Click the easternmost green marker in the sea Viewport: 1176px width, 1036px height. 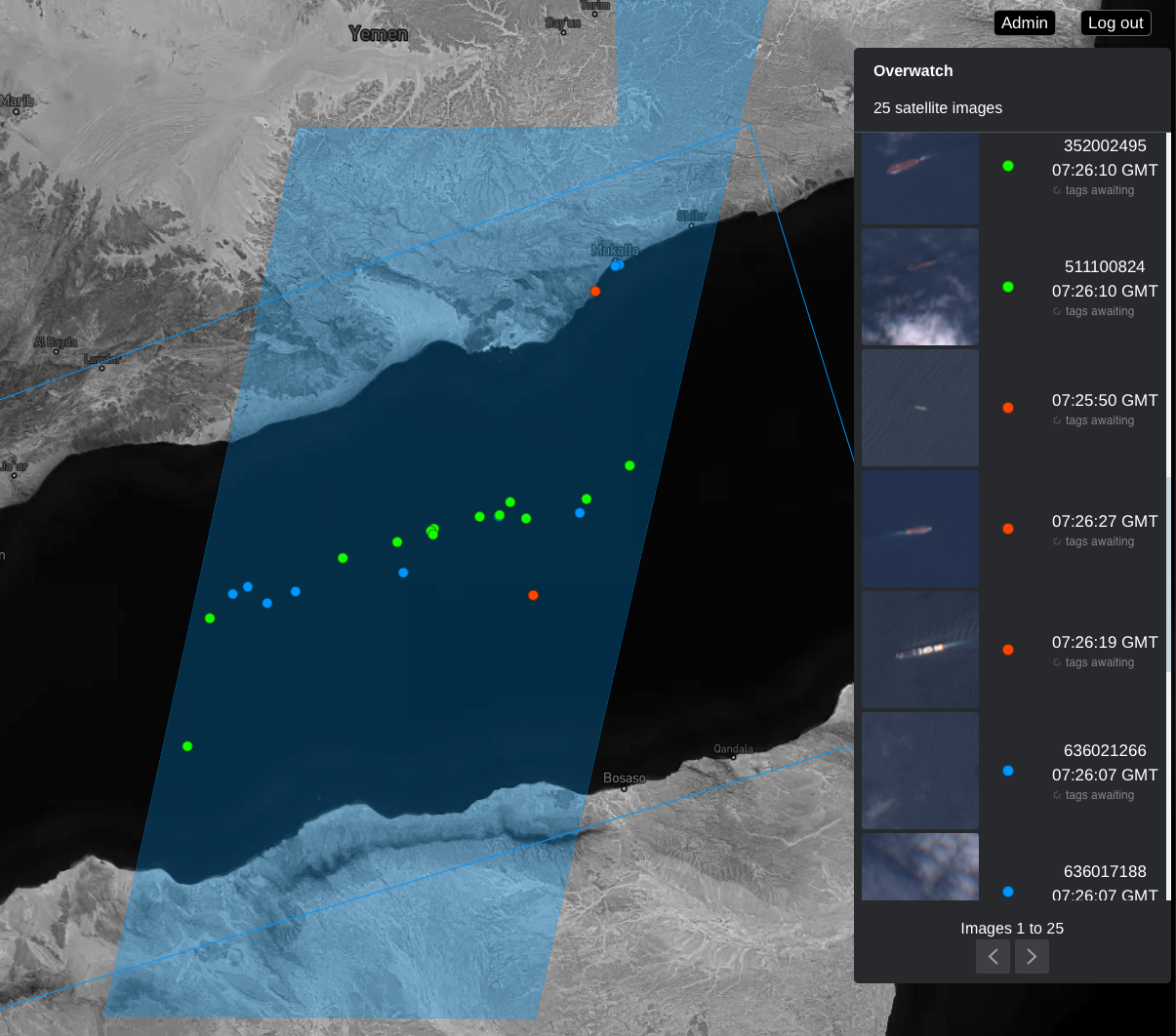point(629,466)
